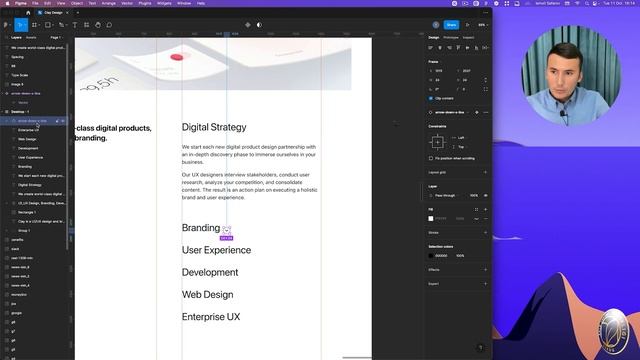Open the Object menu
The height and width of the screenshot is (360, 640).
(x=77, y=3)
